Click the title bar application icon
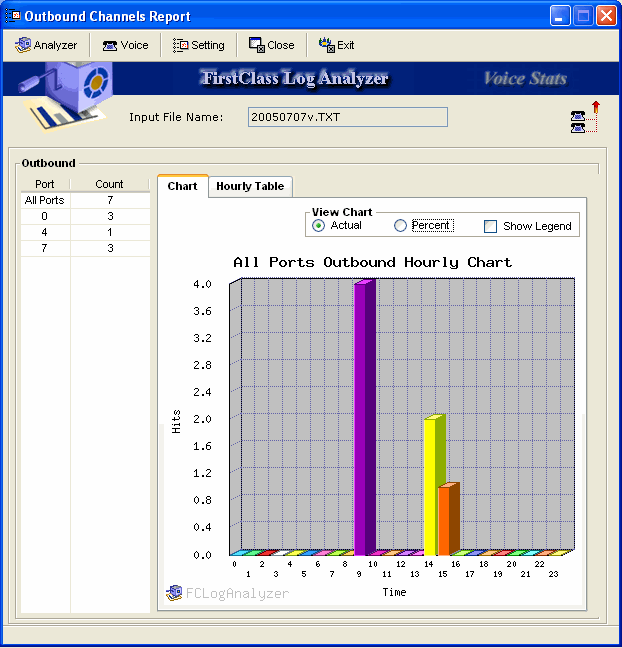Image resolution: width=622 pixels, height=648 pixels. click(x=14, y=16)
